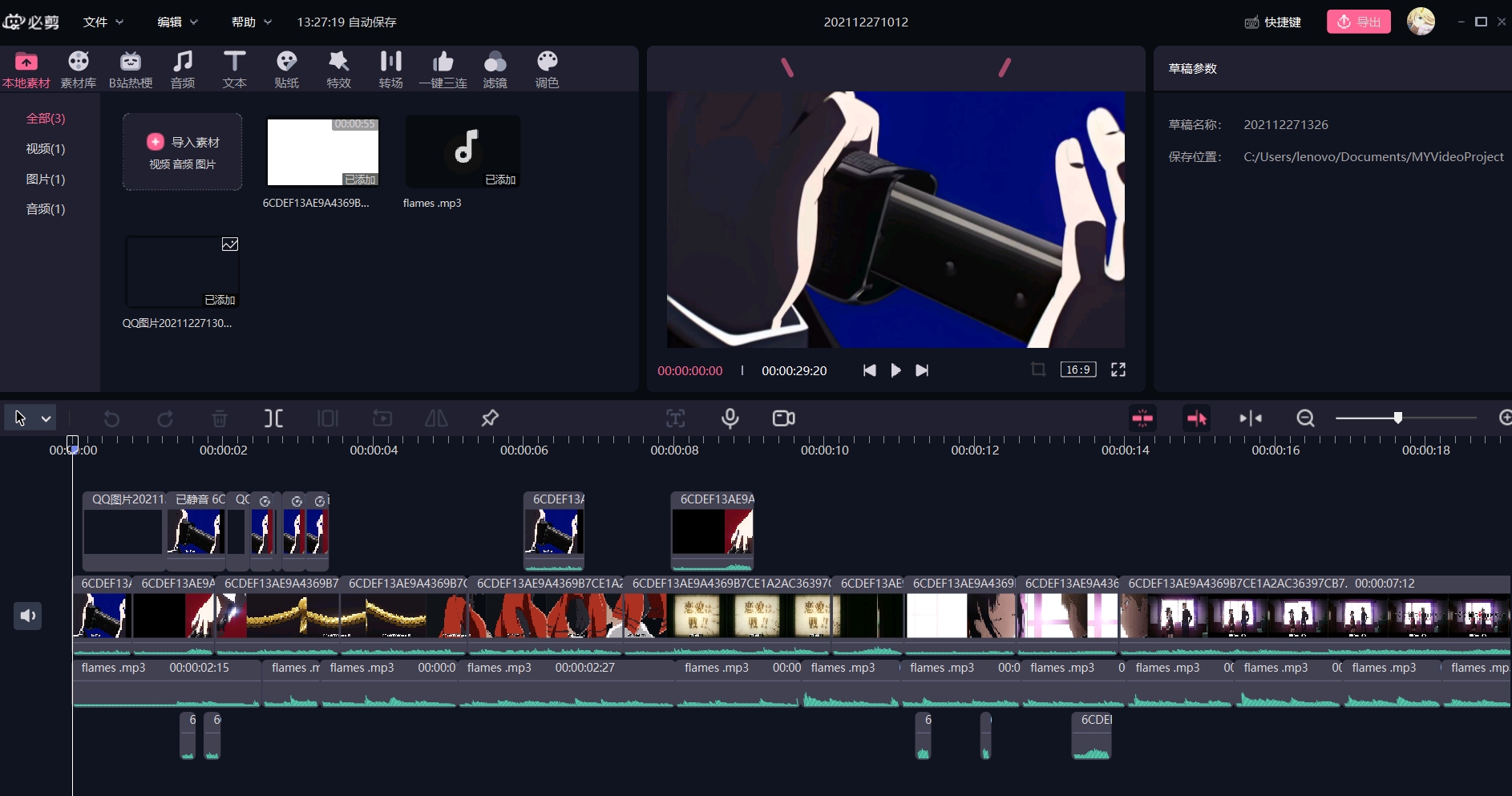Toggle the preview axis split icon
1512x796 pixels.
coord(1251,418)
